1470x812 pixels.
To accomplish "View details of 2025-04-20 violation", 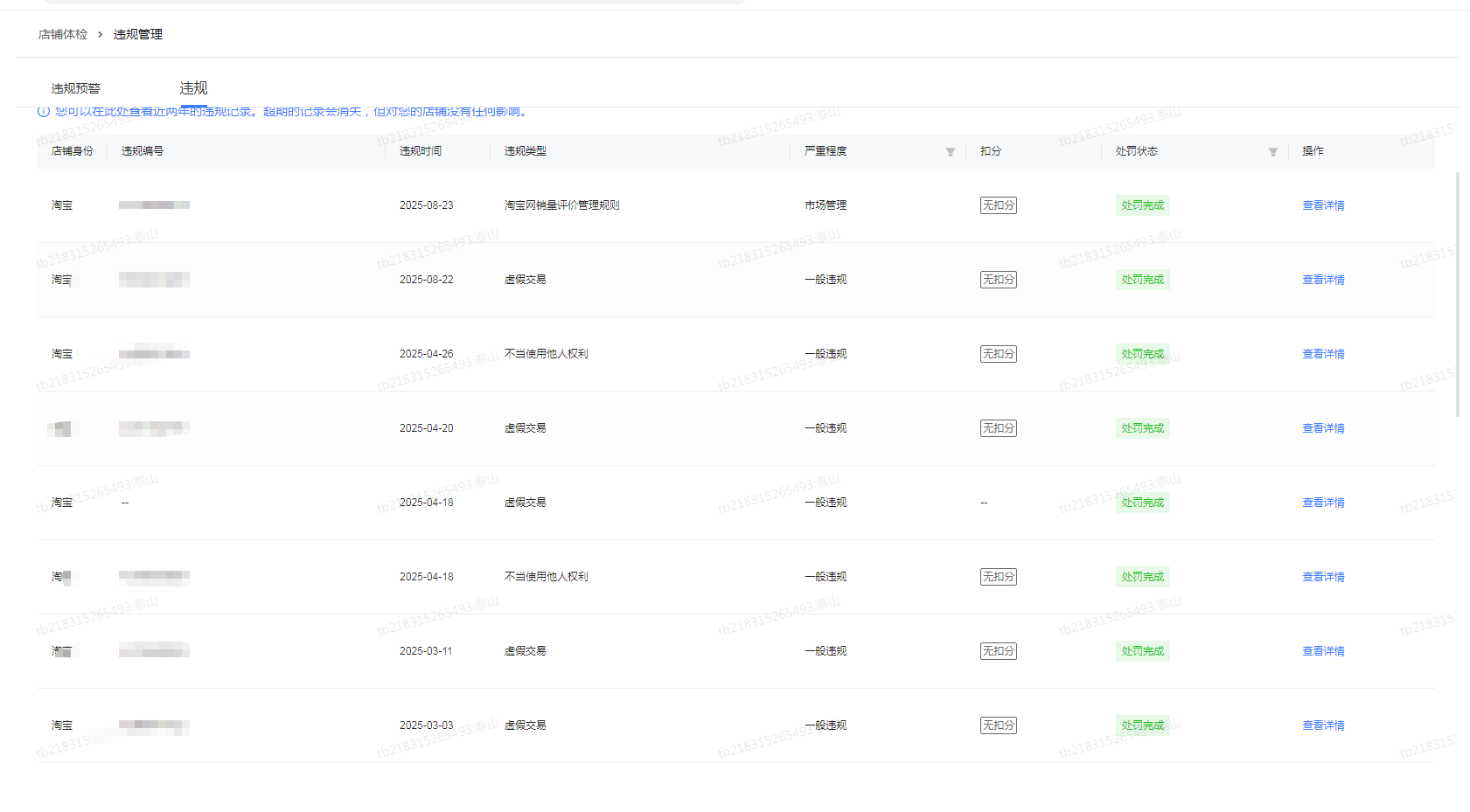I will [1323, 428].
